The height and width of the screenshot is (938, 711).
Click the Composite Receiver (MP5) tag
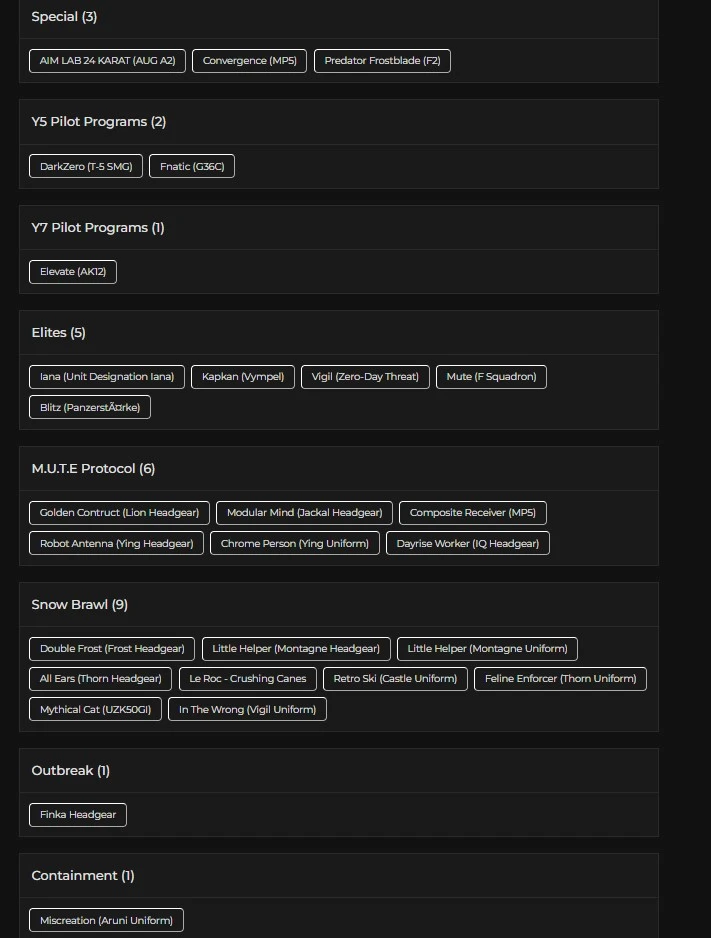472,513
